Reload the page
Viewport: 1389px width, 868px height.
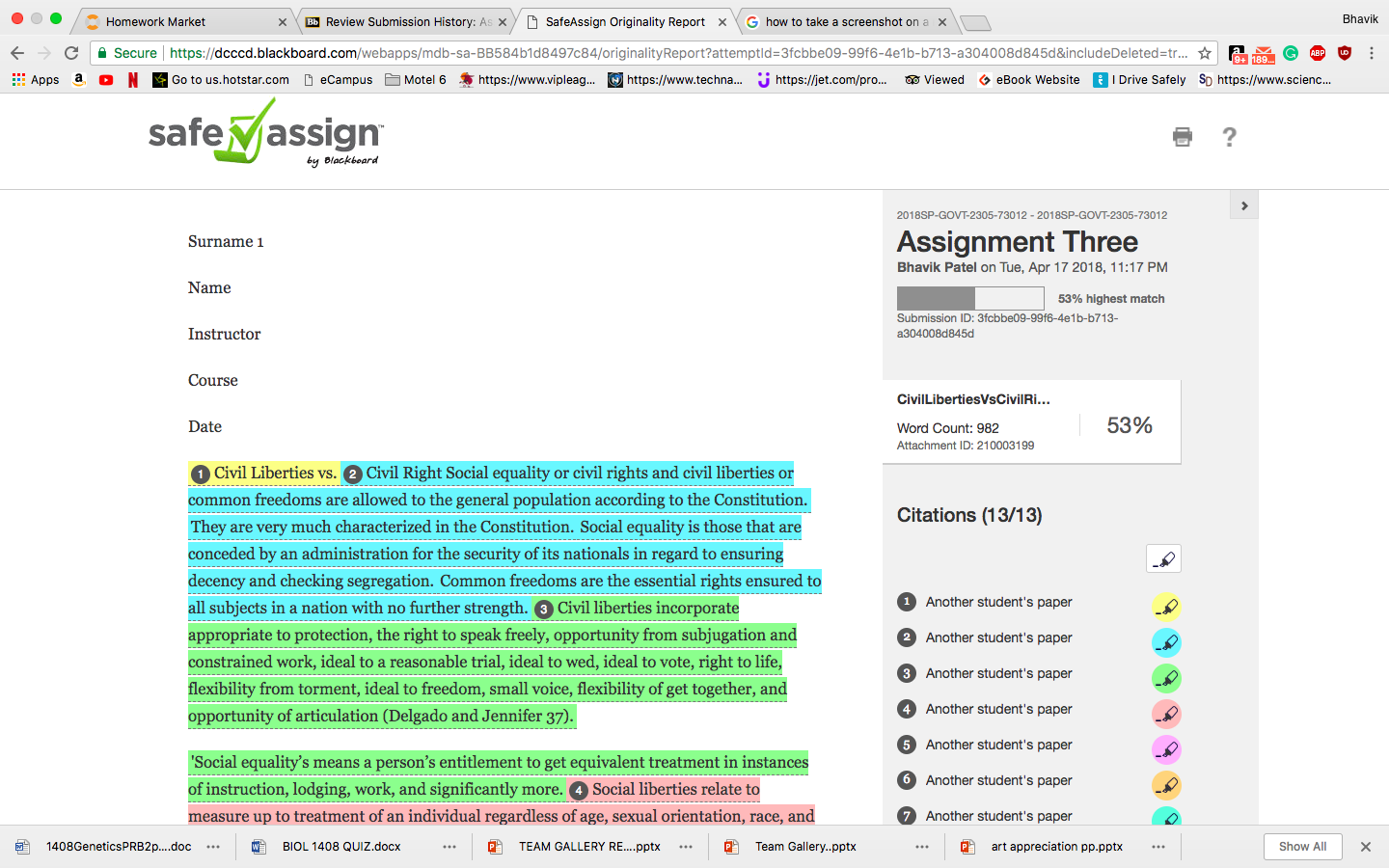71,53
